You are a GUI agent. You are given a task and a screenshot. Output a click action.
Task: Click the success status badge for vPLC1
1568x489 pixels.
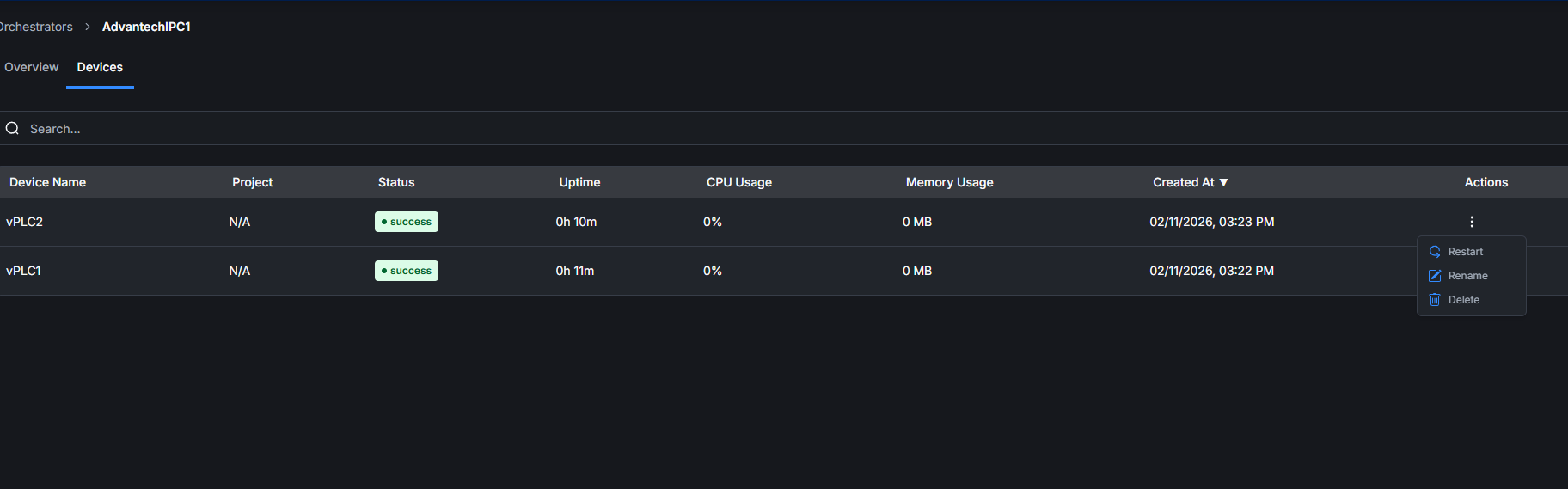(407, 271)
